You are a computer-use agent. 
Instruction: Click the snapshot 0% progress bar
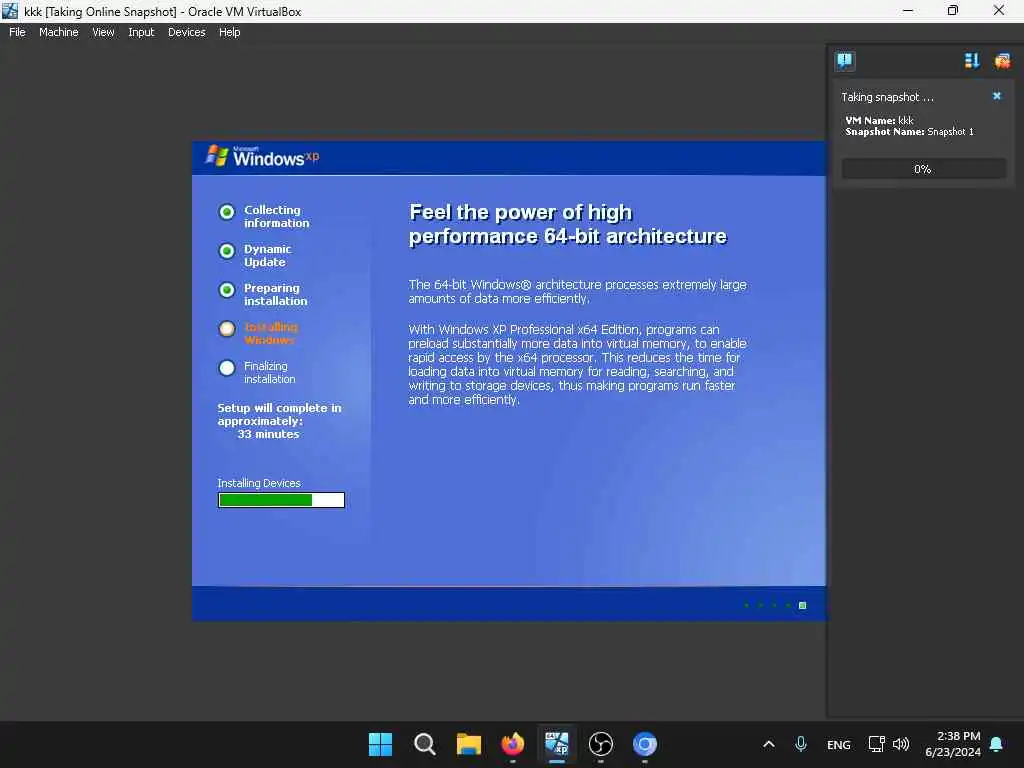(x=923, y=169)
